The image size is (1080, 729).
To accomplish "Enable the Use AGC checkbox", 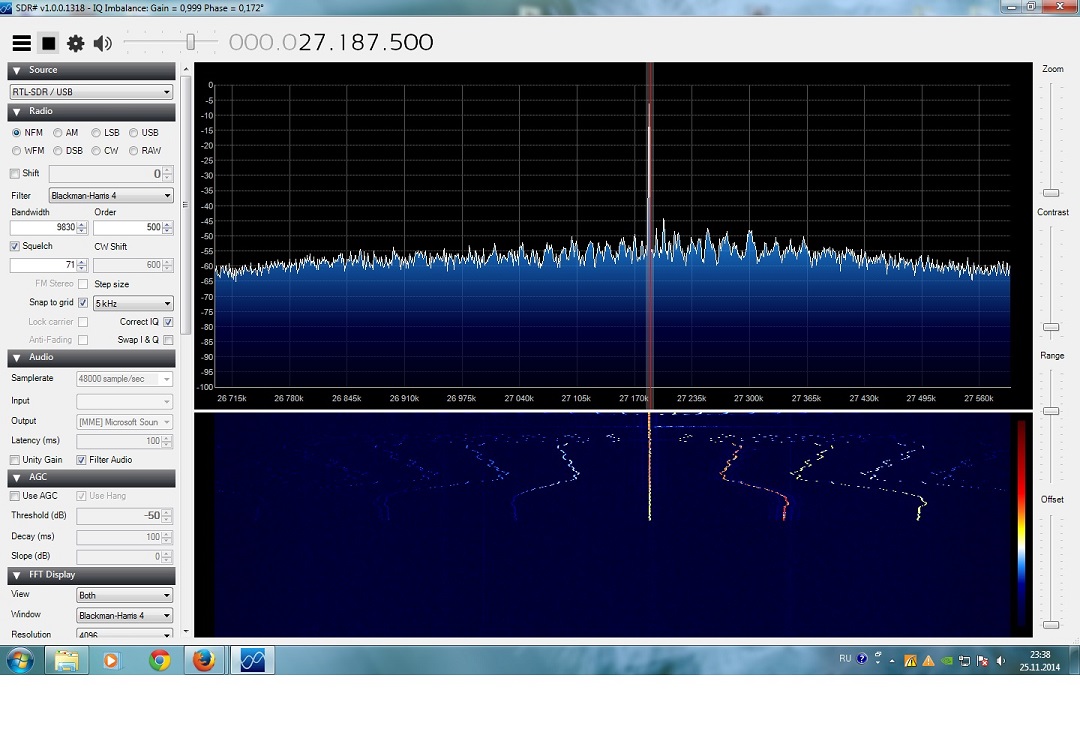I will (15, 496).
